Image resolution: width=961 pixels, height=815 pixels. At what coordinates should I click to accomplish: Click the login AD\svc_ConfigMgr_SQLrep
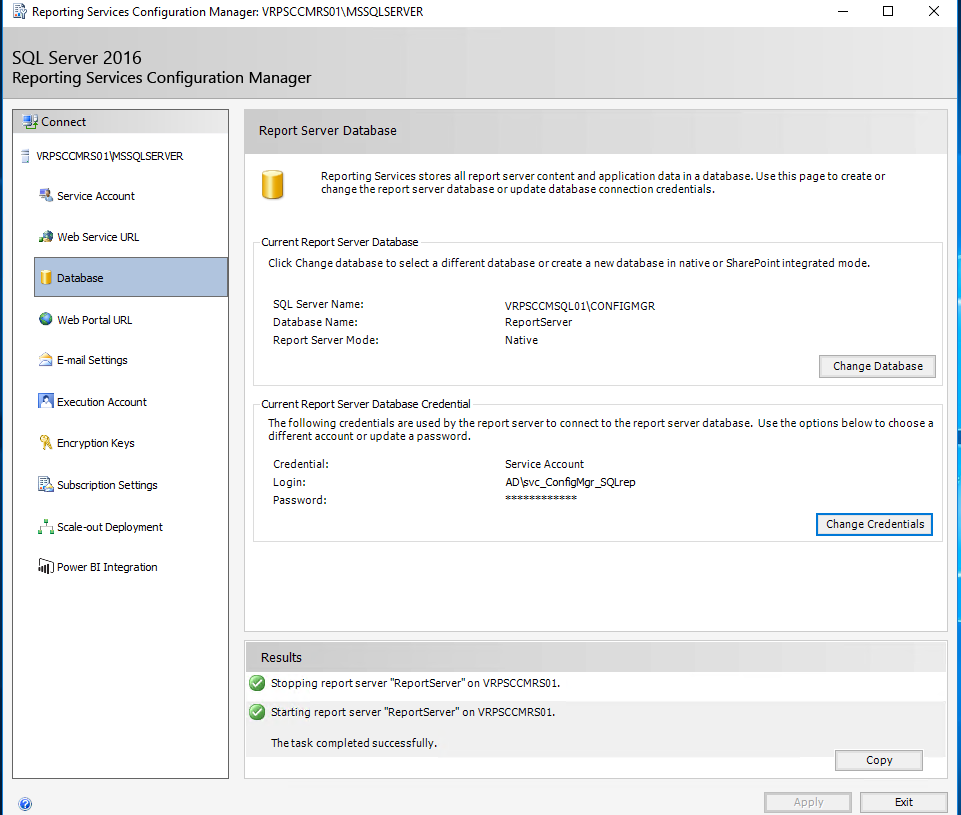(570, 482)
